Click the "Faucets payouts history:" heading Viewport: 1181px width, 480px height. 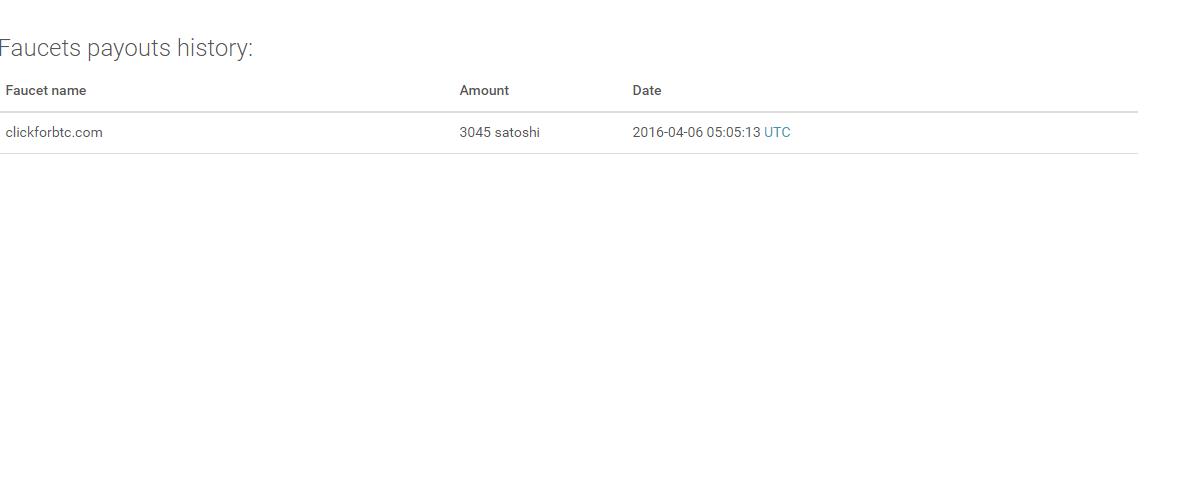(x=126, y=48)
